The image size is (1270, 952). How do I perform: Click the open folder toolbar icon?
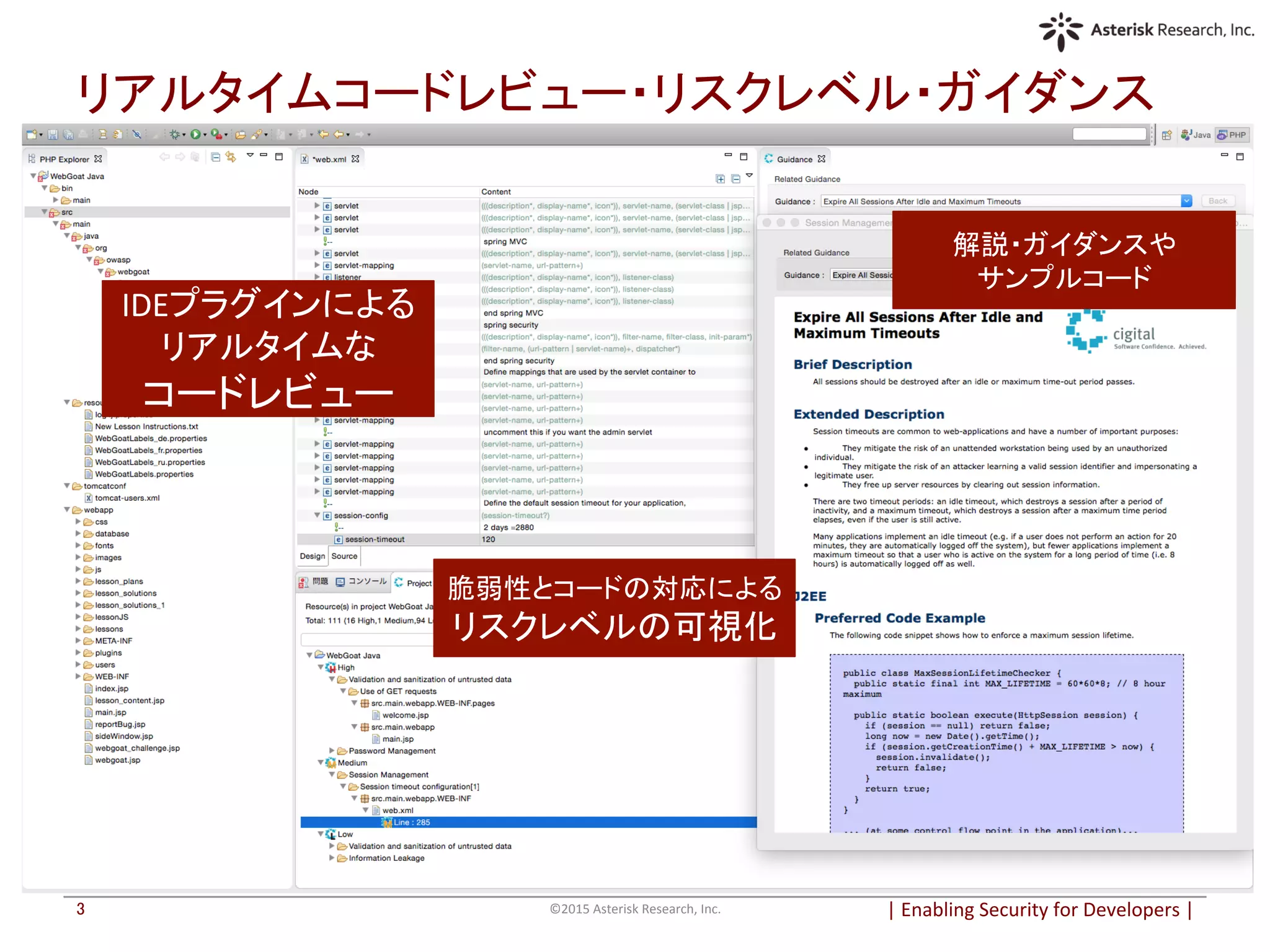[240, 134]
